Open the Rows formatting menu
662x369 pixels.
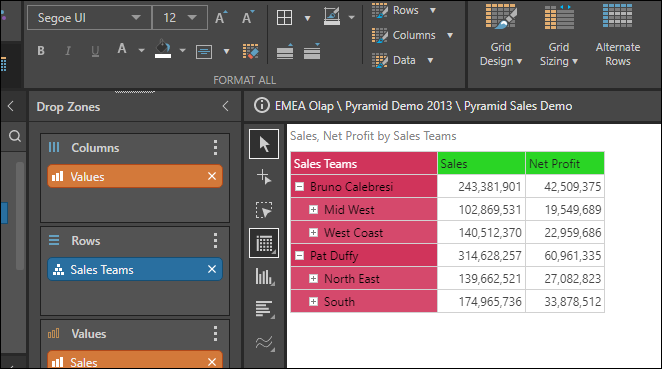pos(404,11)
